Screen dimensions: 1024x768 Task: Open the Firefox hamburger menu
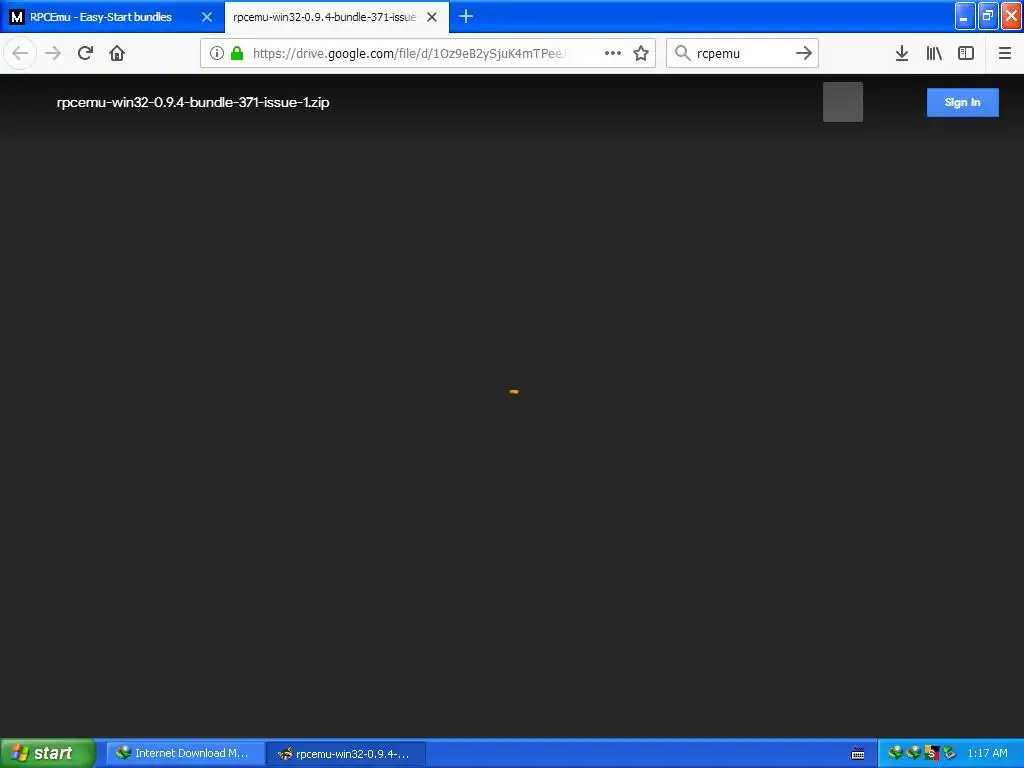pyautogui.click(x=1004, y=53)
